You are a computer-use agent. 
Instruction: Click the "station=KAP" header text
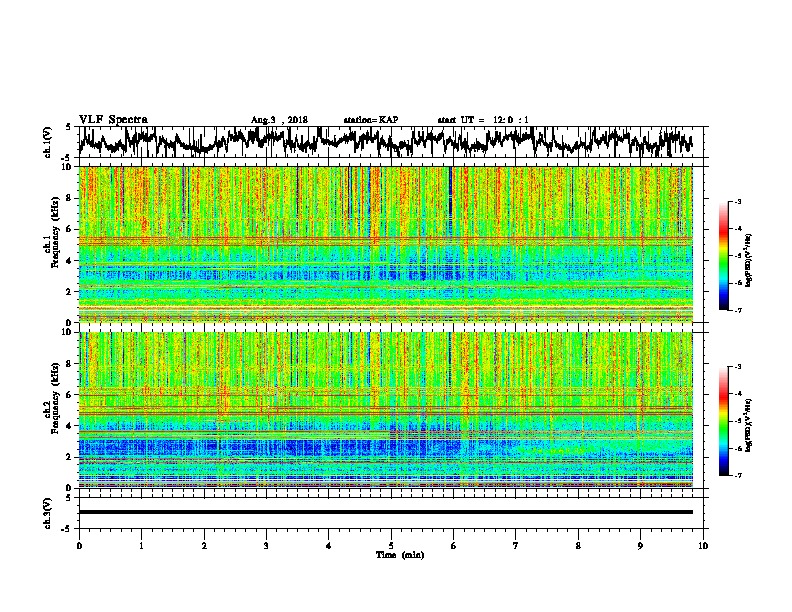click(371, 120)
